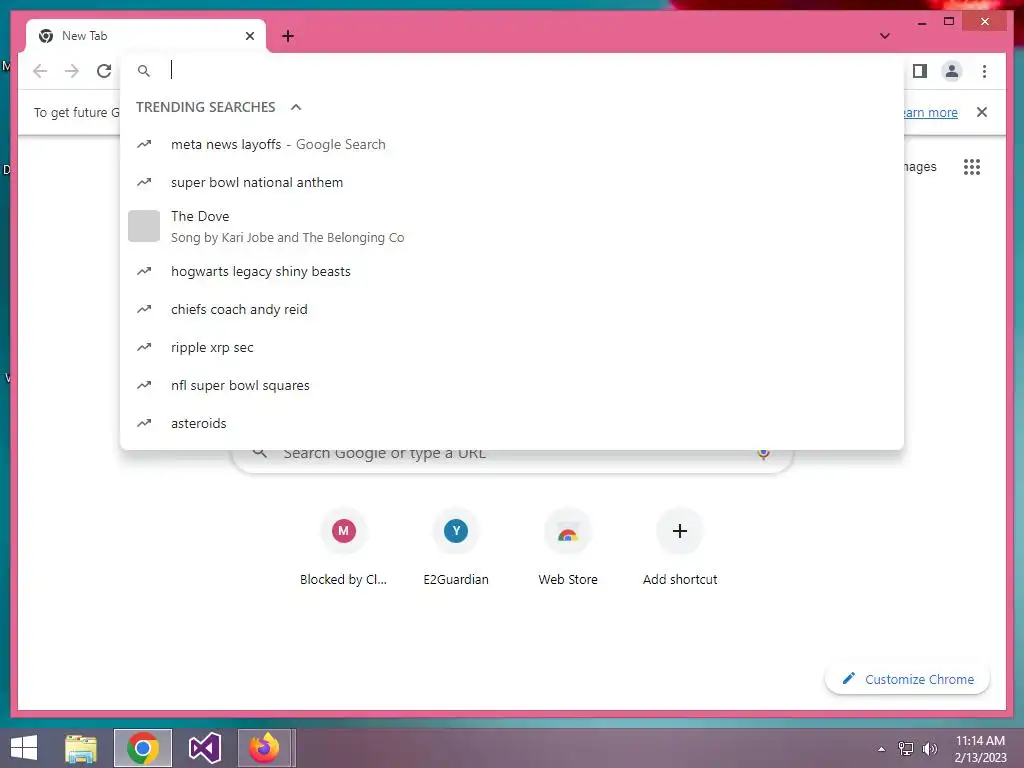The width and height of the screenshot is (1024, 768).
Task: Click The Dove gray thumbnail
Action: (144, 226)
